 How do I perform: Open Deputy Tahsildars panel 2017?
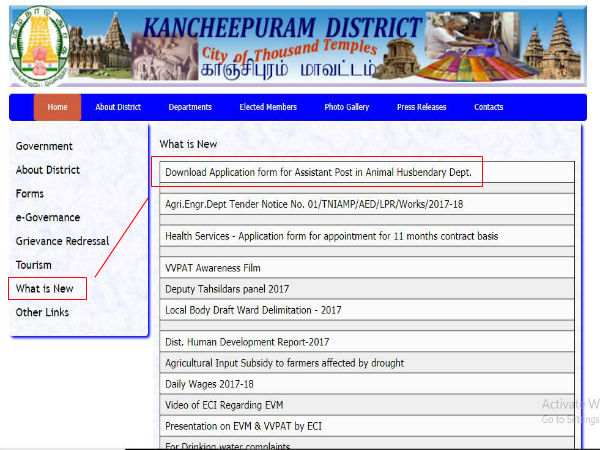pyautogui.click(x=227, y=289)
